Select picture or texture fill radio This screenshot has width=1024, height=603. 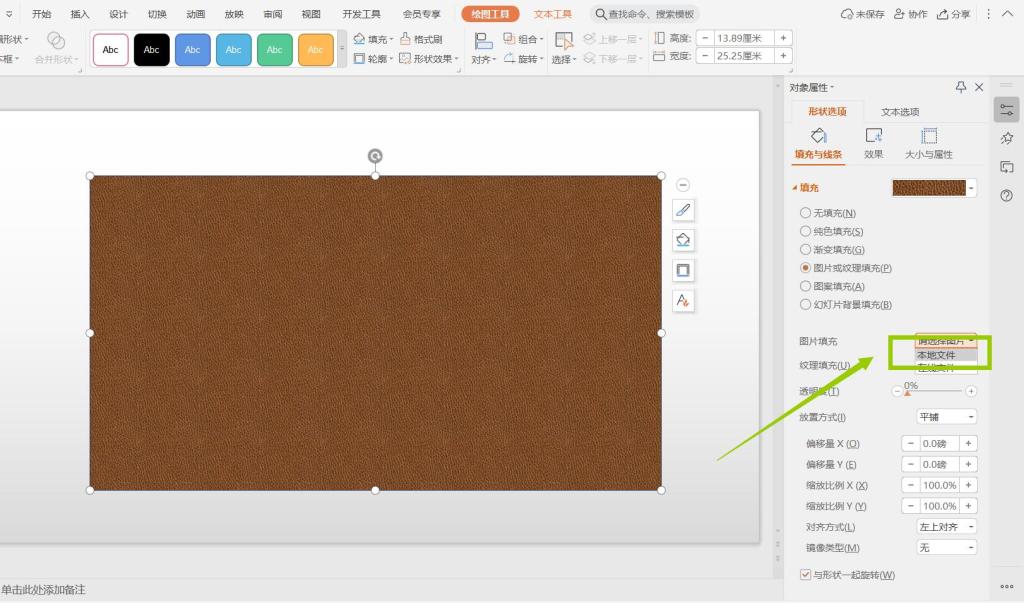(805, 268)
